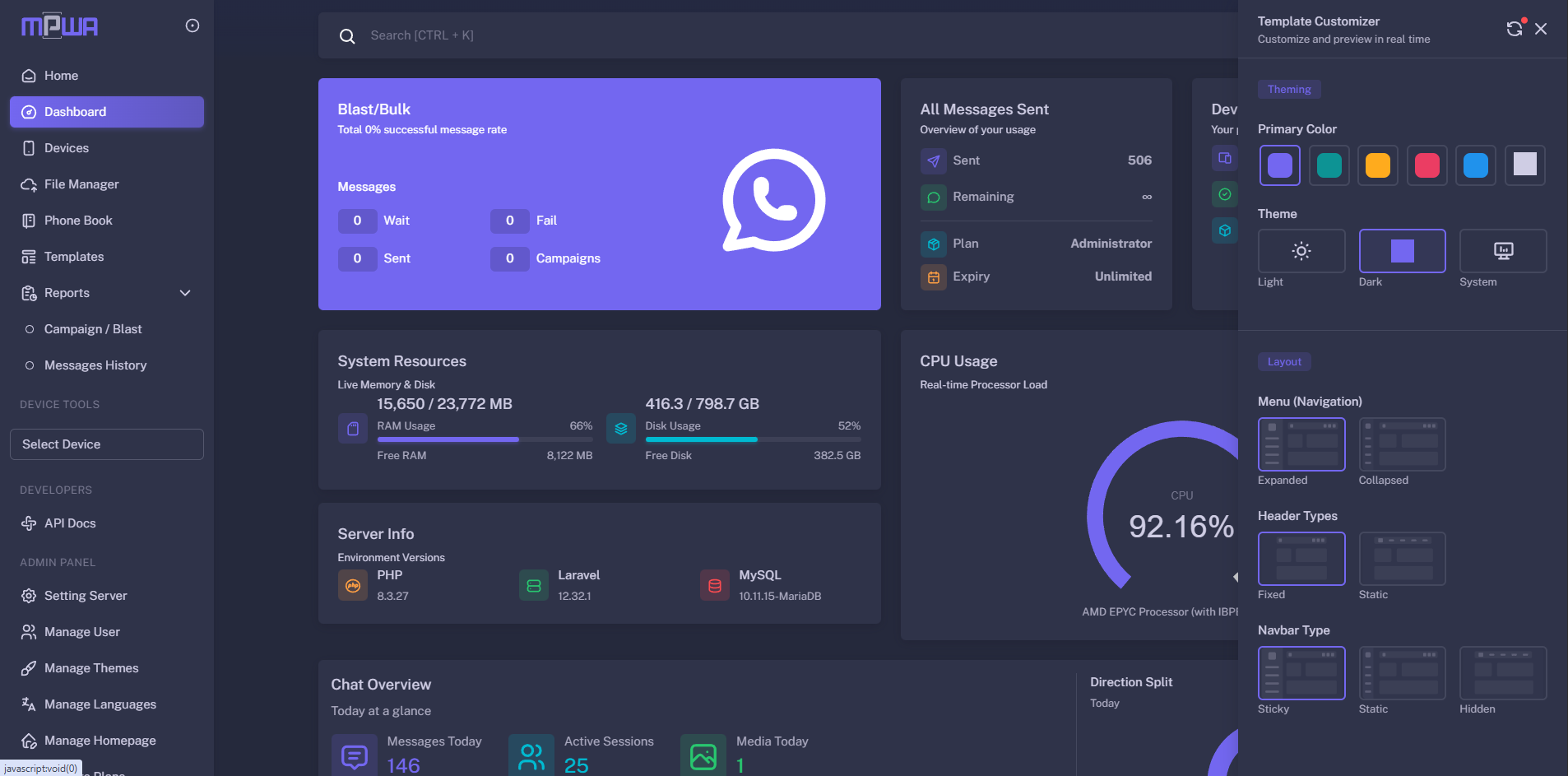
Task: Click the Sent paper plane icon
Action: pyautogui.click(x=933, y=161)
